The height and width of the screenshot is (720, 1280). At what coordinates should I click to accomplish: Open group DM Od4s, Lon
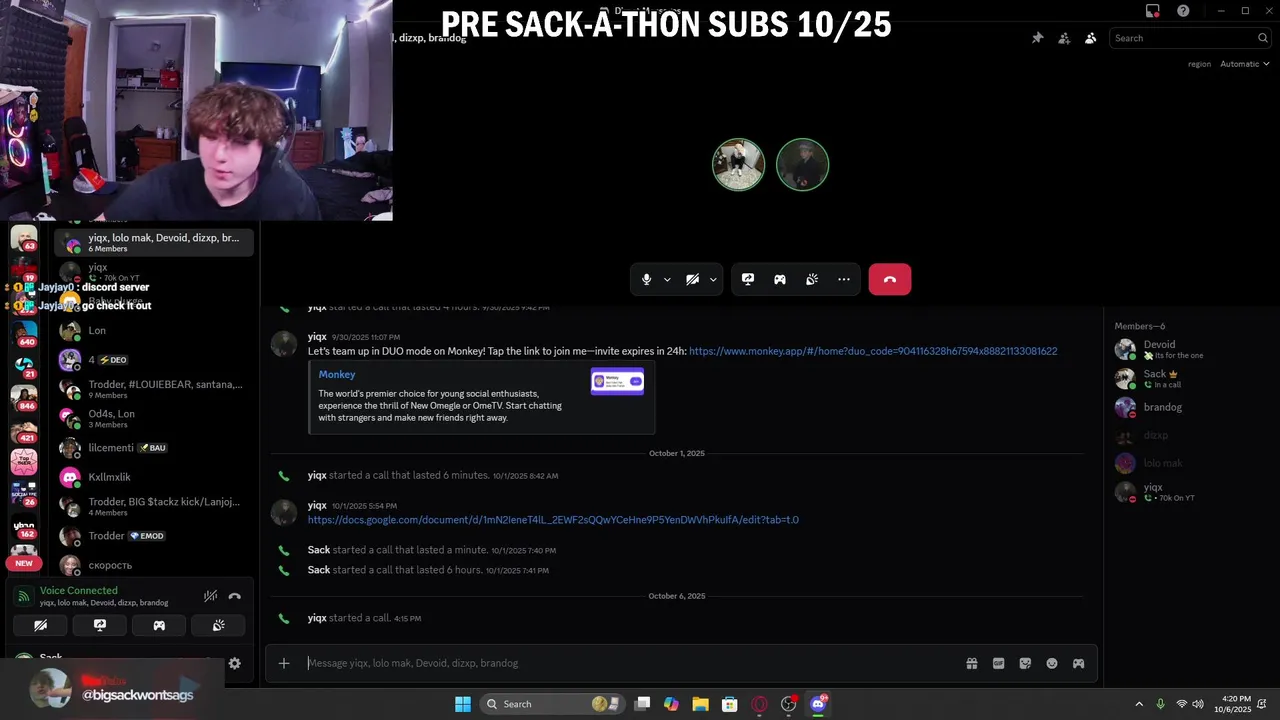(x=154, y=419)
